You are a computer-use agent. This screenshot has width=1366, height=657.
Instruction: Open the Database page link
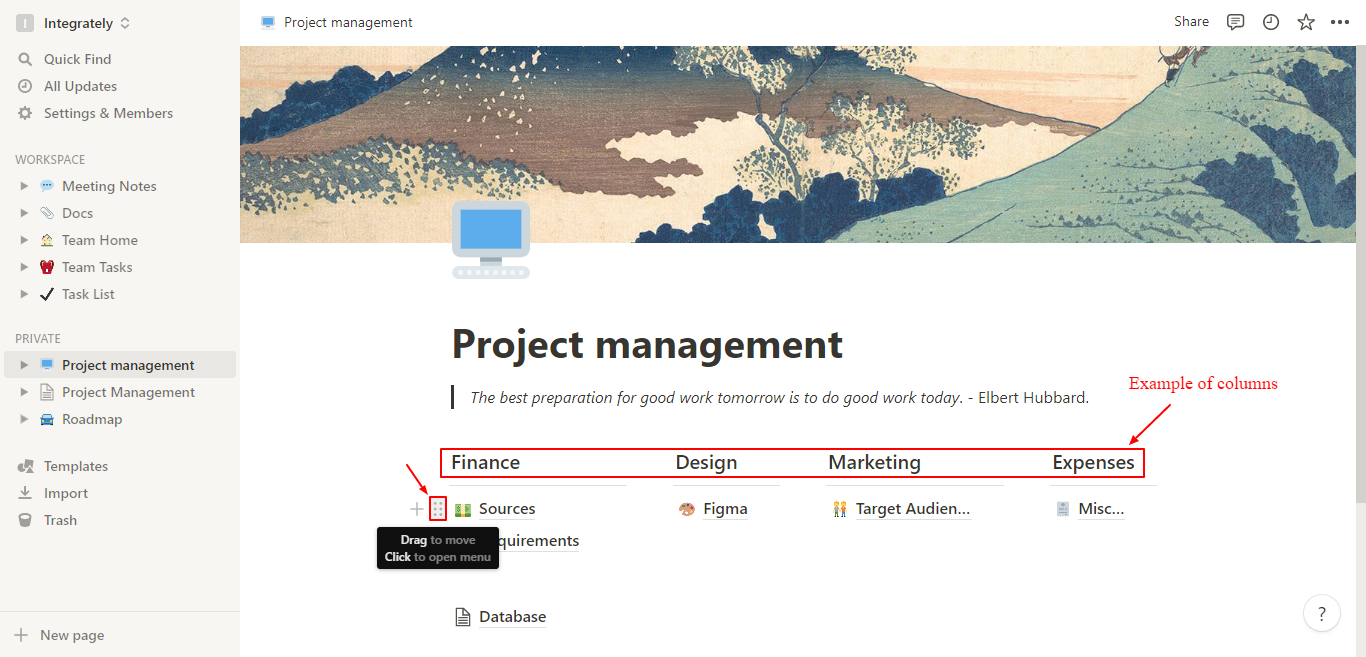(512, 617)
